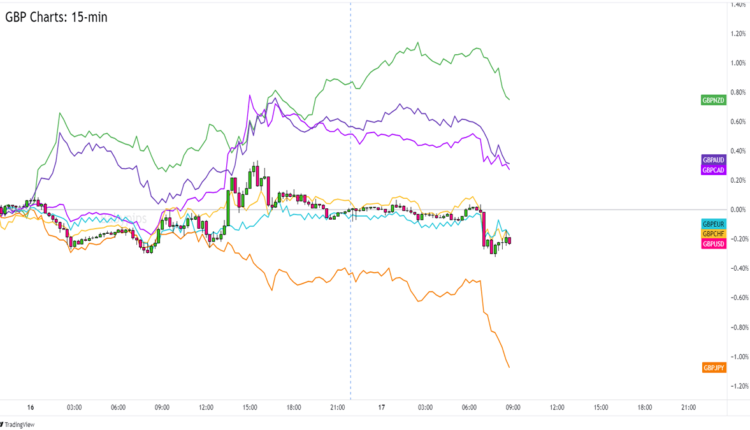Click the first 06:00 time axis label
750x430 pixels.
pos(118,408)
